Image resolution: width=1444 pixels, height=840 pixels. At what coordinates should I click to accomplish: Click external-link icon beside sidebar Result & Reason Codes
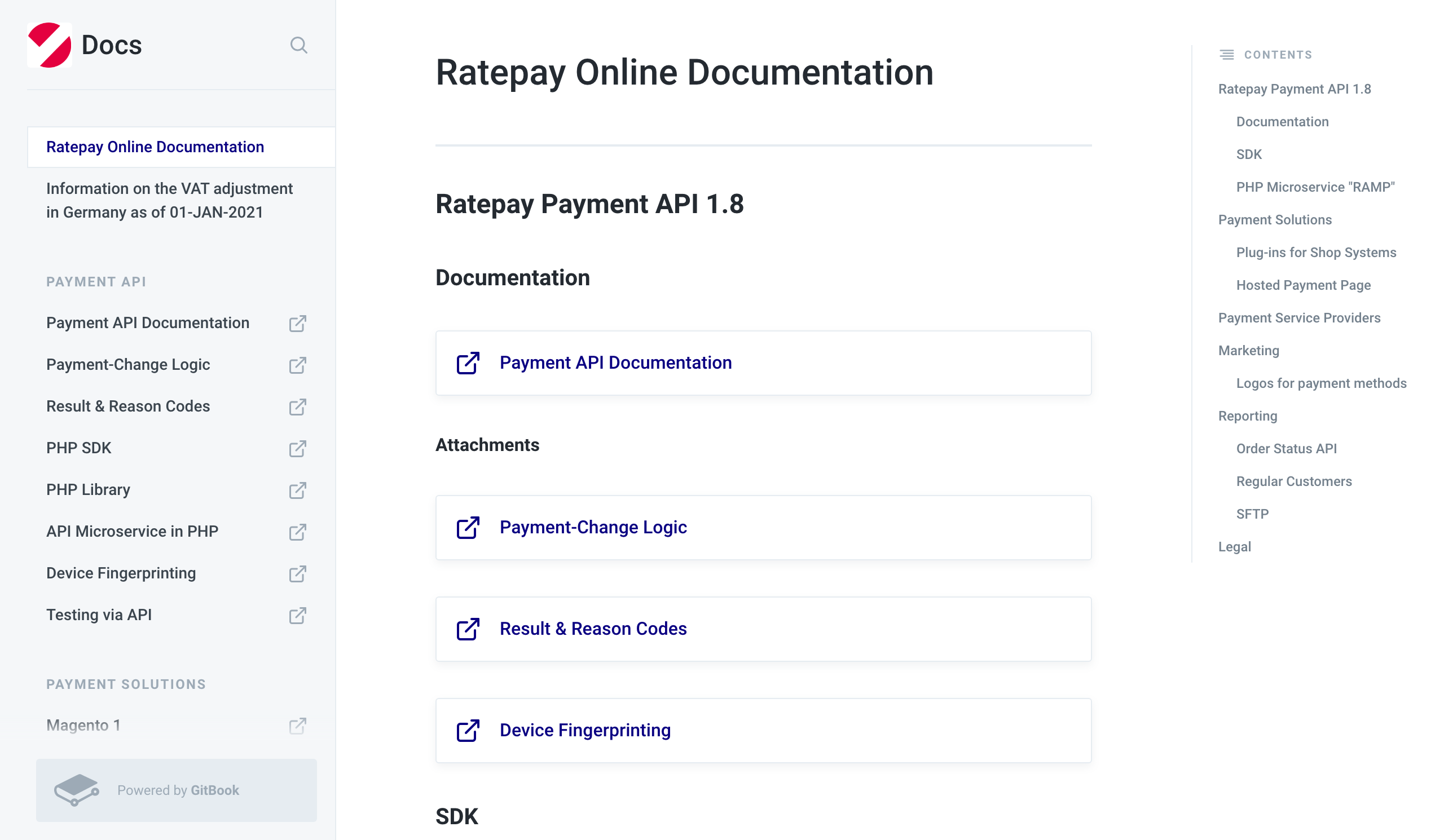[297, 407]
